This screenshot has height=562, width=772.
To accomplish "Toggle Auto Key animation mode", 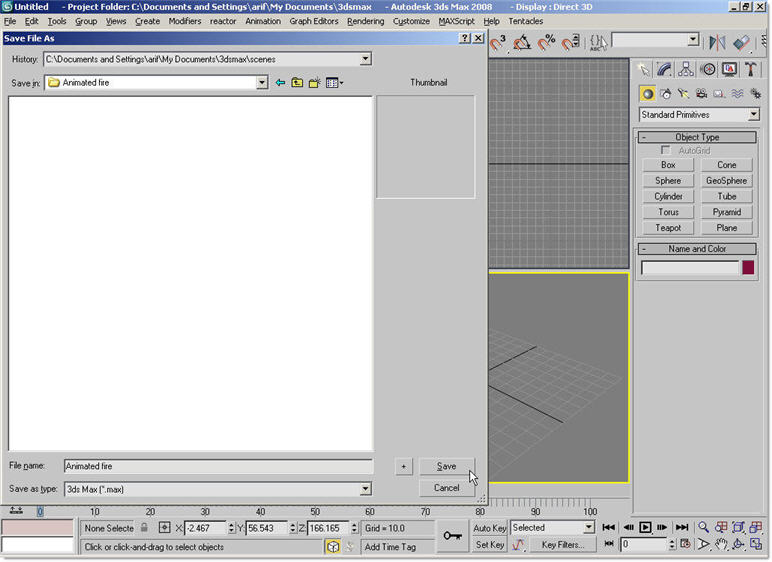I will click(490, 528).
